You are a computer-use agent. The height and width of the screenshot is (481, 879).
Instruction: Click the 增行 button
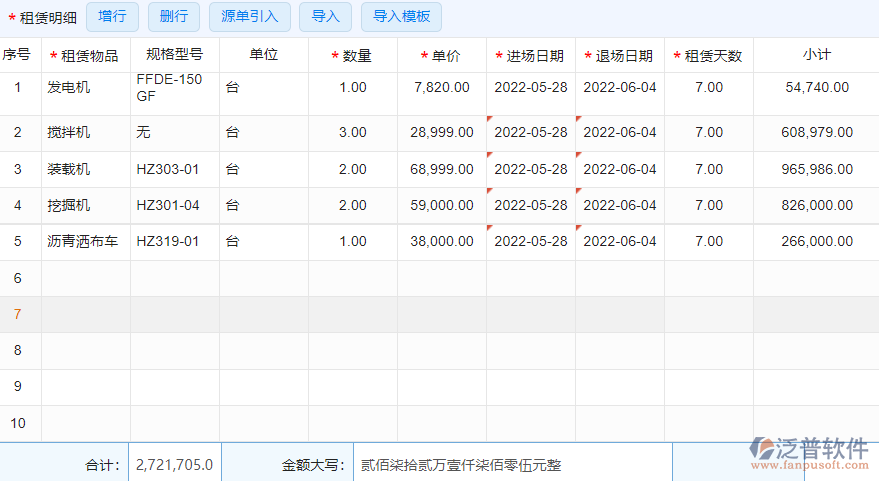point(112,17)
